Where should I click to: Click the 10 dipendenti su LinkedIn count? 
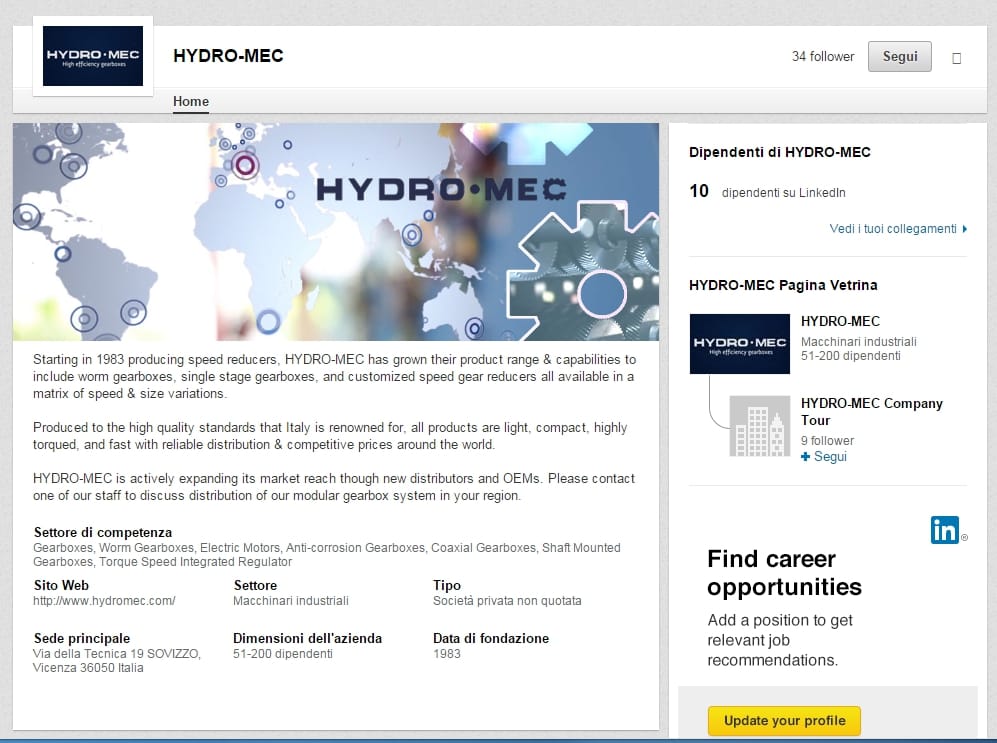click(x=767, y=191)
